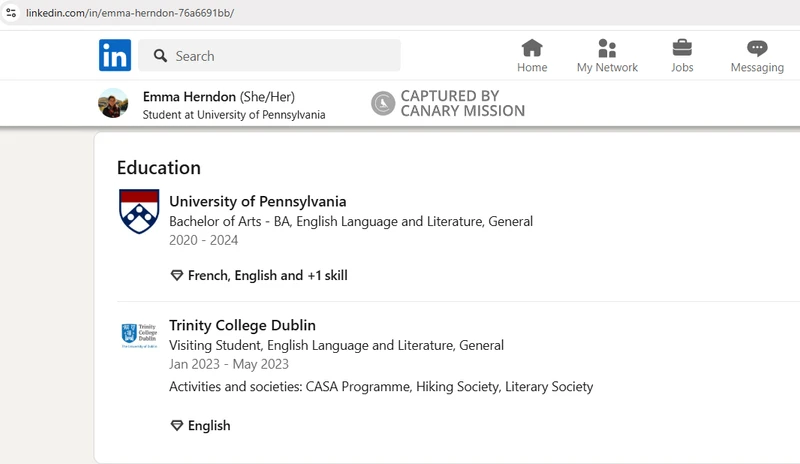This screenshot has width=800, height=464.
Task: Click the Home house icon
Action: pos(532,48)
